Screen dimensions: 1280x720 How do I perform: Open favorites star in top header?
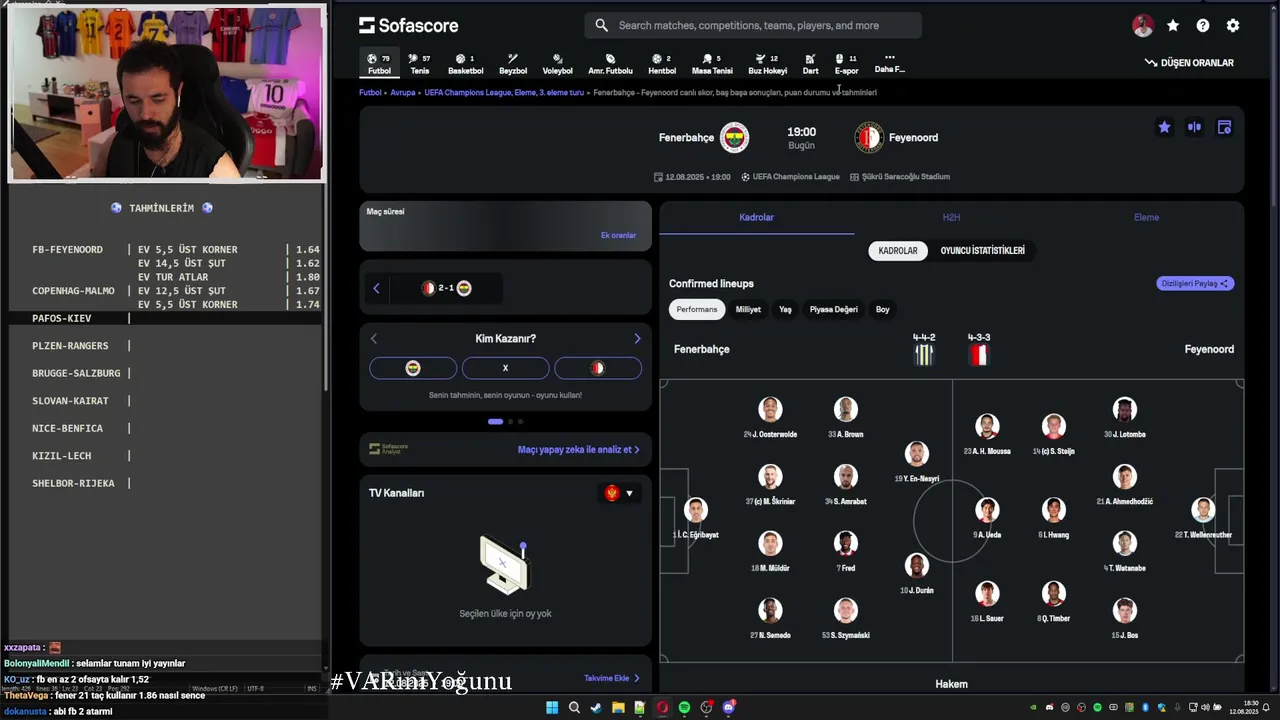[x=1173, y=26]
